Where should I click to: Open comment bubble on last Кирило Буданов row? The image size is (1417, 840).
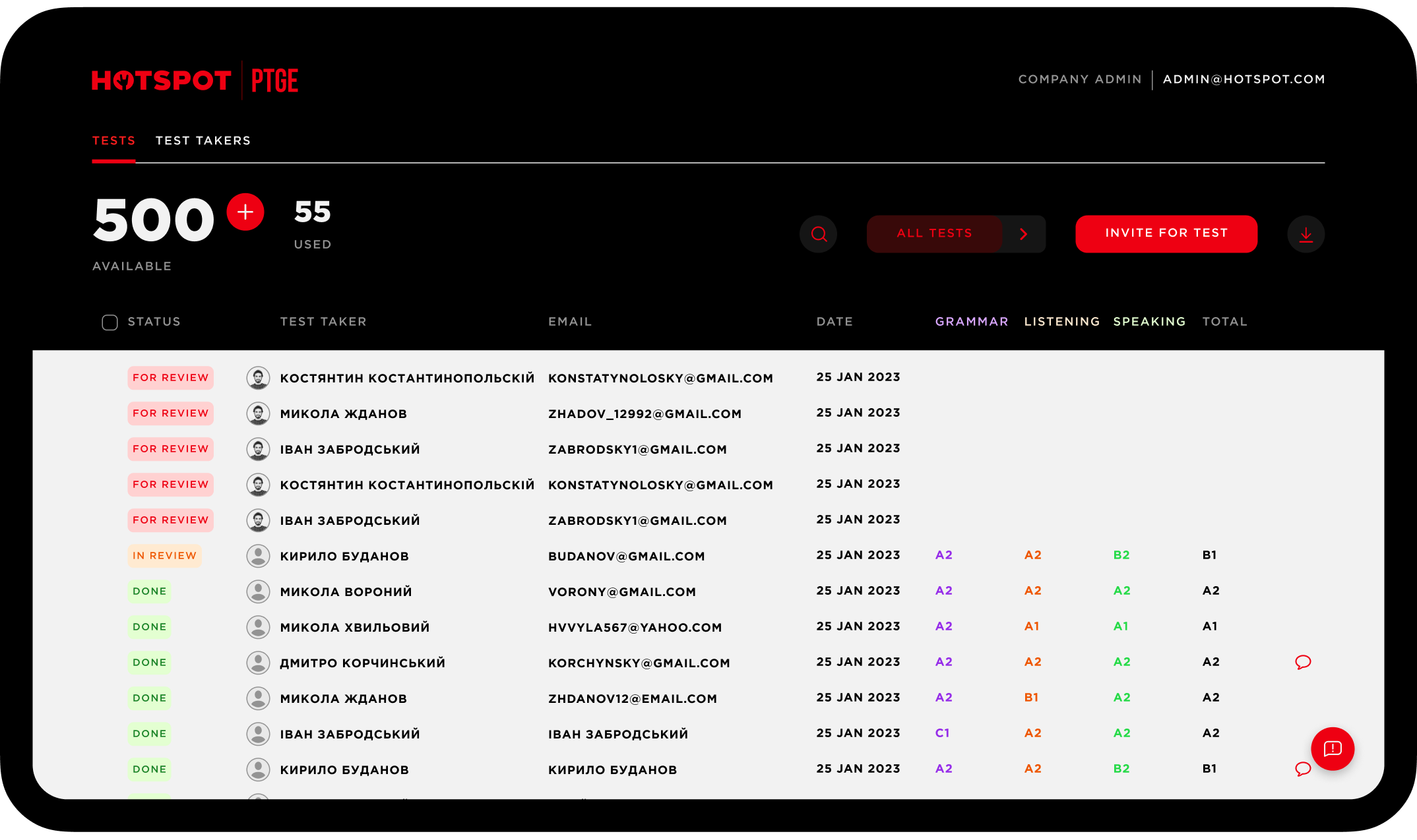(x=1302, y=769)
